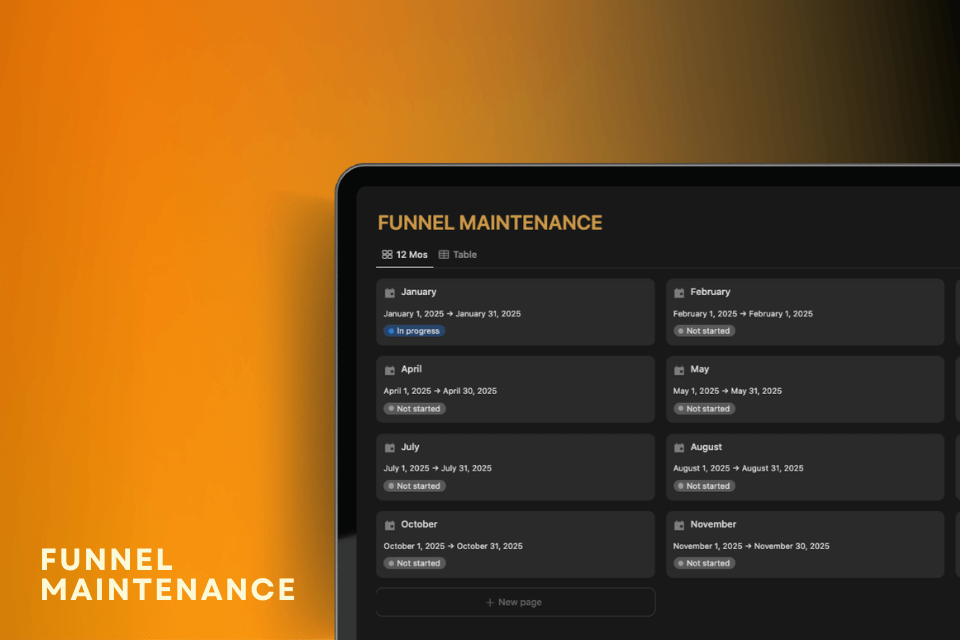Select the August date range text
This screenshot has height=640, width=960.
[738, 468]
